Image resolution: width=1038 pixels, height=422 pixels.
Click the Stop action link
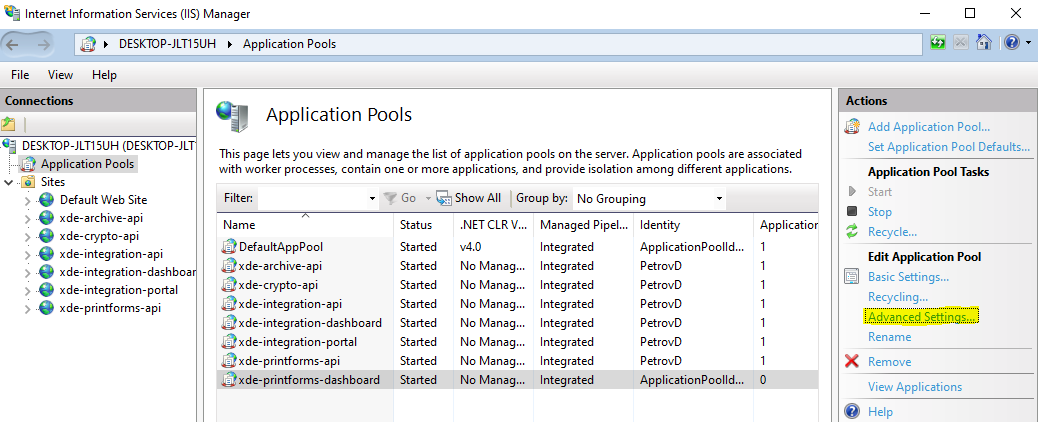(x=880, y=212)
